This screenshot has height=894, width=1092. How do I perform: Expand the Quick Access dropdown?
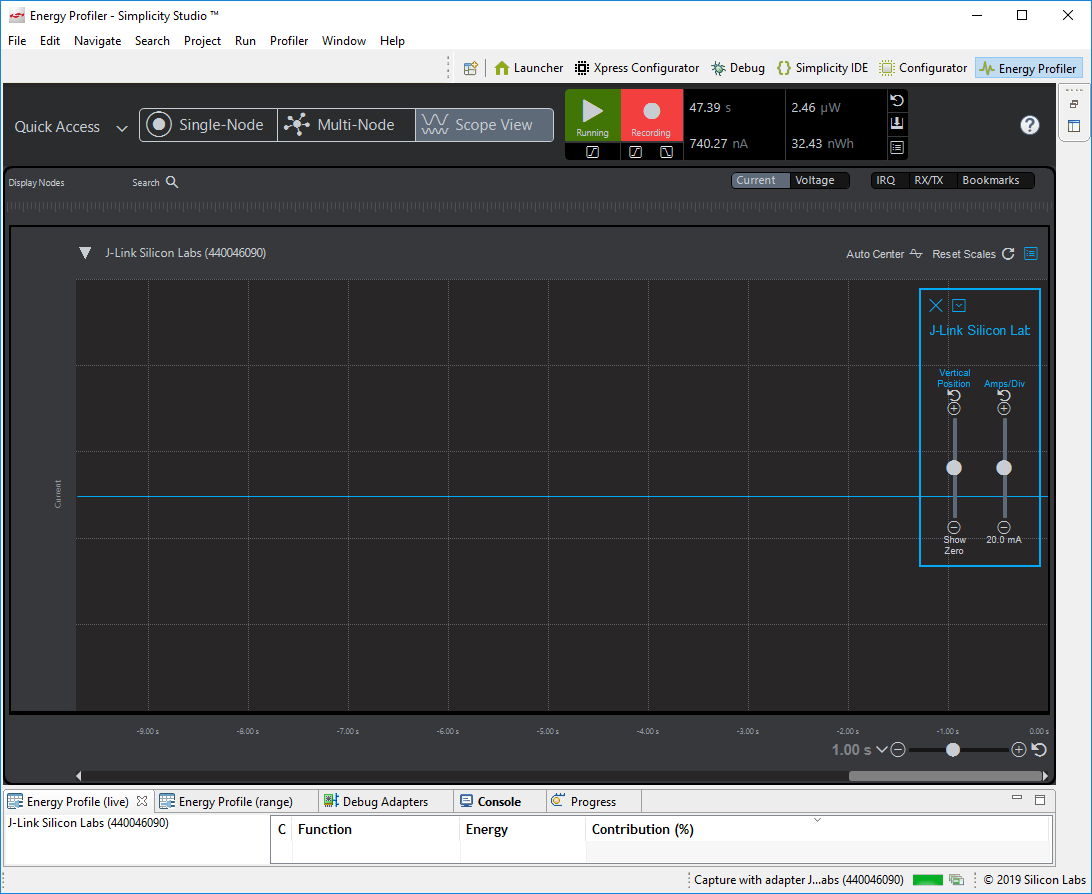click(121, 127)
